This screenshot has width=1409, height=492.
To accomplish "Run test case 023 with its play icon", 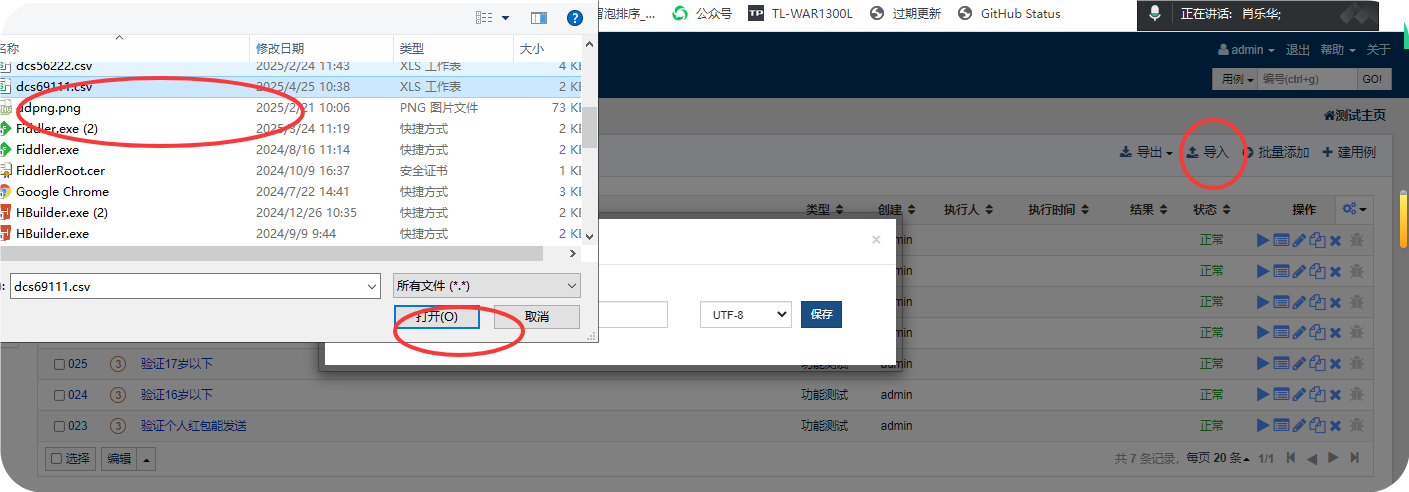I will pyautogui.click(x=1262, y=426).
